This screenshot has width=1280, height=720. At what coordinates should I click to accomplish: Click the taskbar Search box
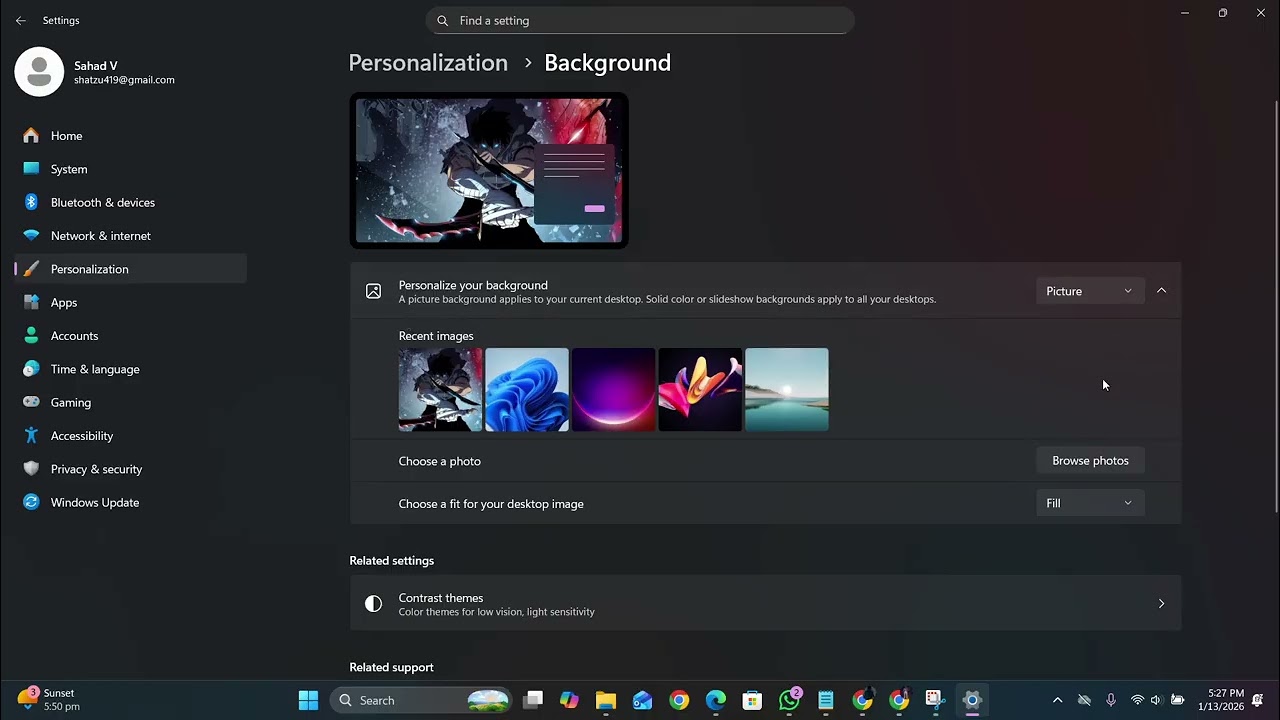pos(422,700)
